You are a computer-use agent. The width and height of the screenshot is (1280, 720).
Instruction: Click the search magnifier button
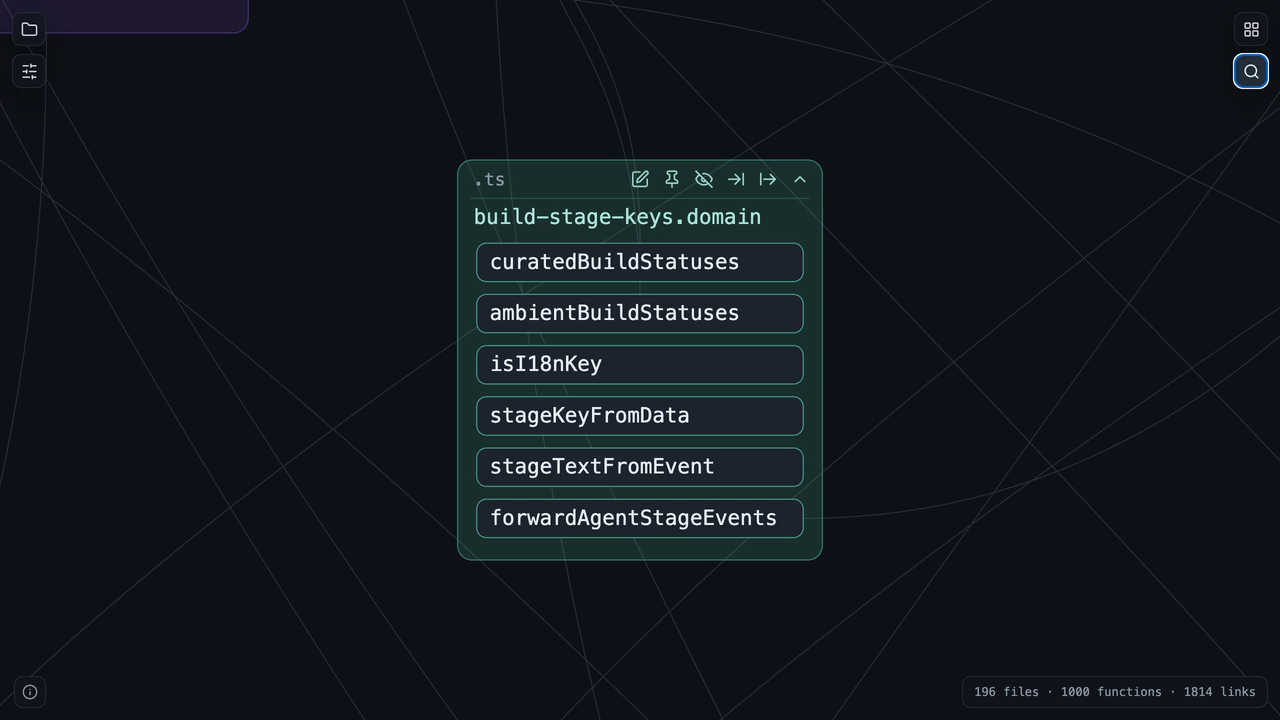(x=1251, y=71)
